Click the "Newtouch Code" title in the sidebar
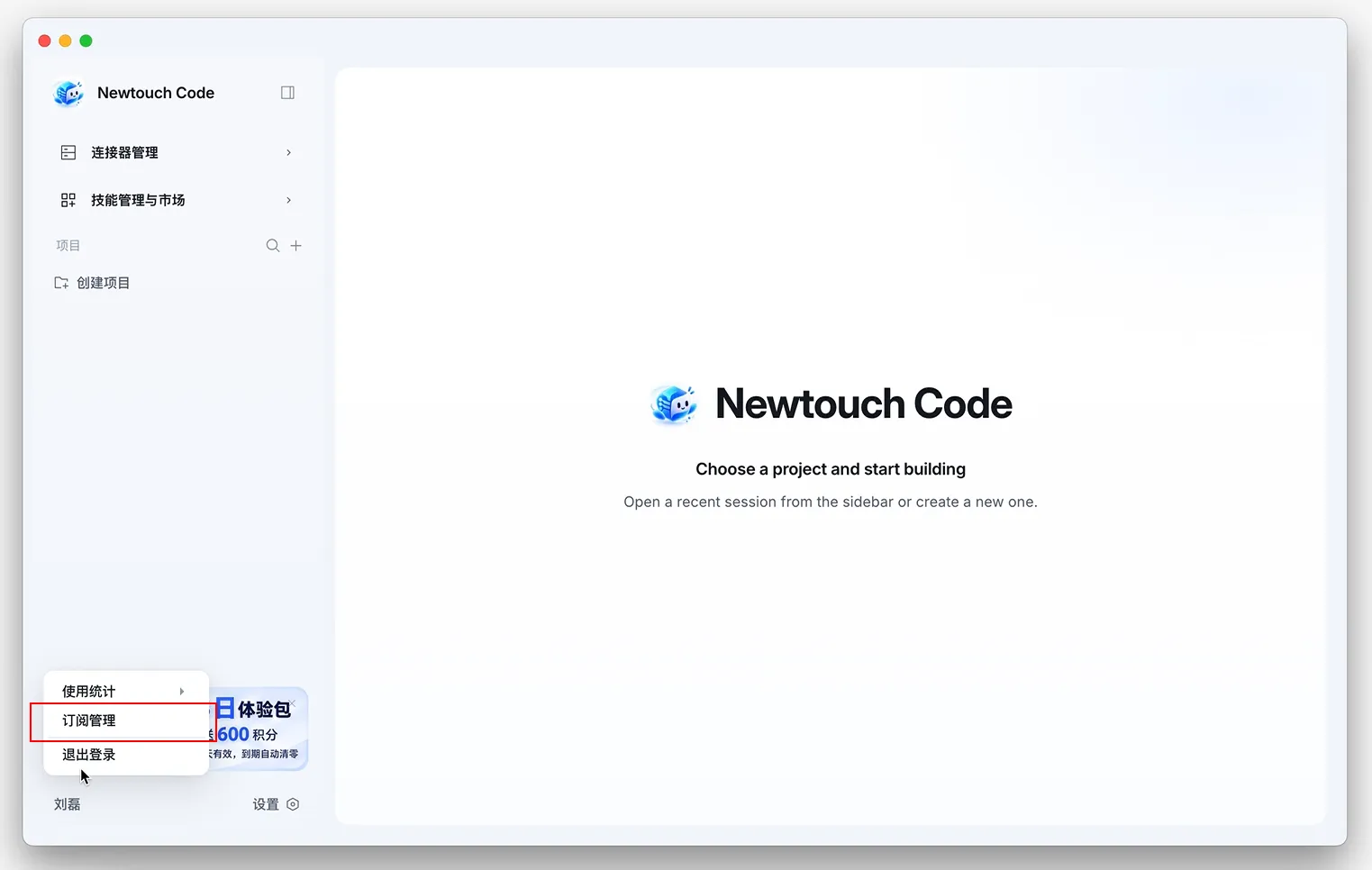The height and width of the screenshot is (870, 1372). [156, 93]
